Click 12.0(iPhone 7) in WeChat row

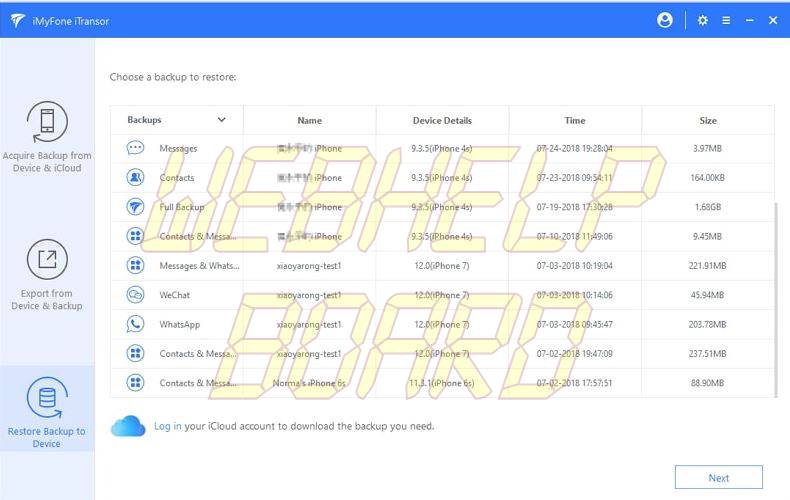[441, 295]
